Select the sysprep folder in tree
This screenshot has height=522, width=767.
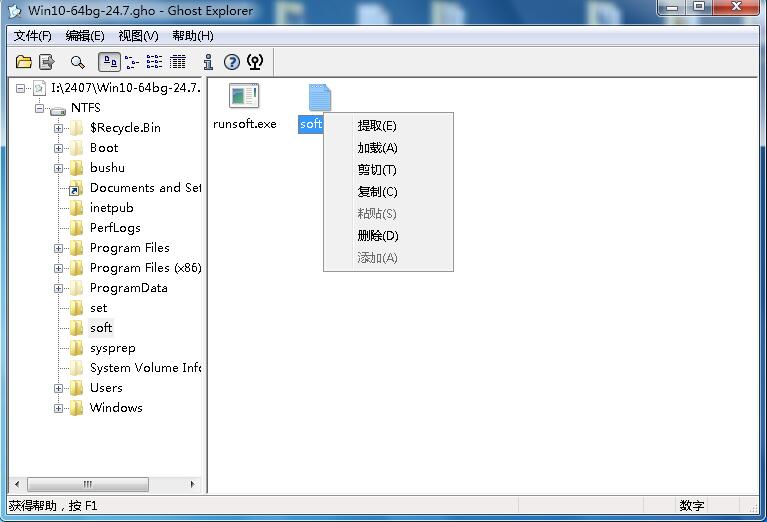pyautogui.click(x=113, y=348)
